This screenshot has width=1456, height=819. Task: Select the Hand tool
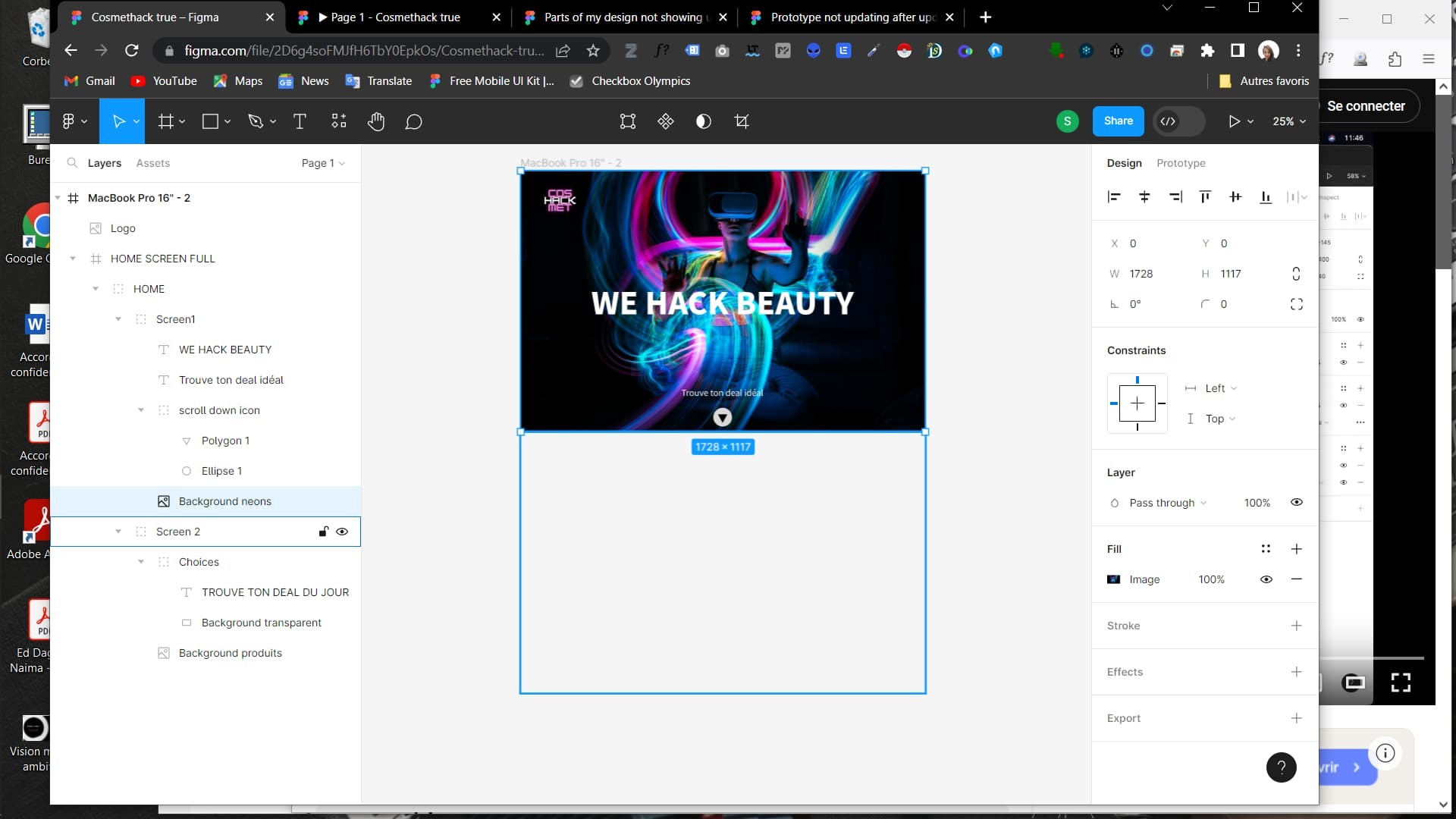pos(376,121)
